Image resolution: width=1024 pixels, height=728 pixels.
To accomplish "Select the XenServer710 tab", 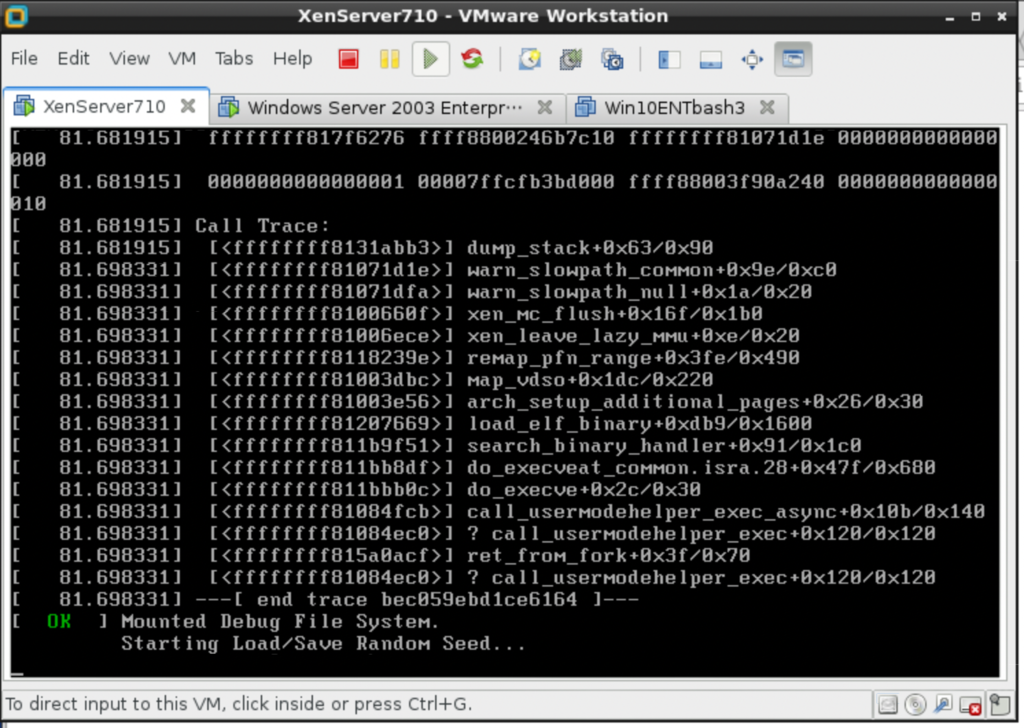I will coord(104,106).
